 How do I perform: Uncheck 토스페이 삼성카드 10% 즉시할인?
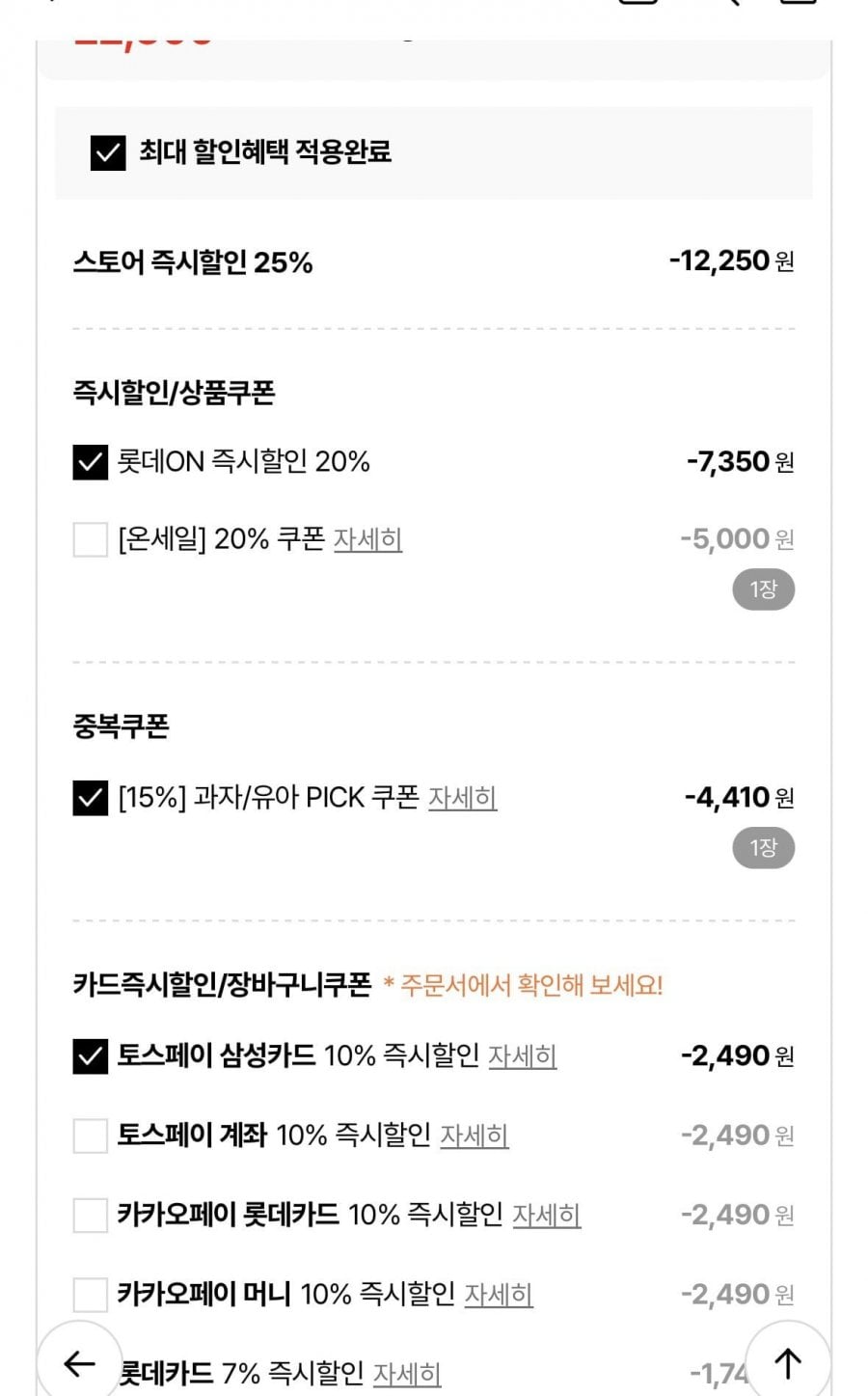pyautogui.click(x=91, y=1056)
